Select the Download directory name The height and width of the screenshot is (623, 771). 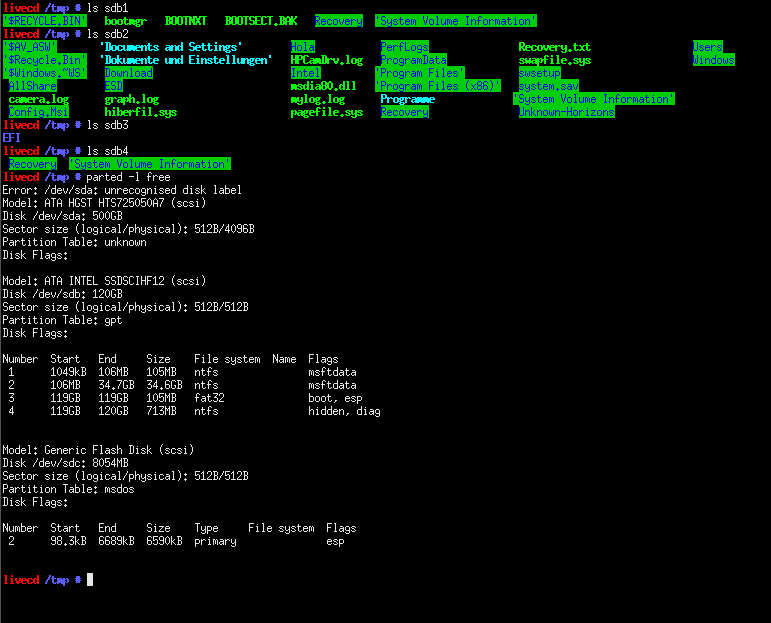(x=129, y=73)
